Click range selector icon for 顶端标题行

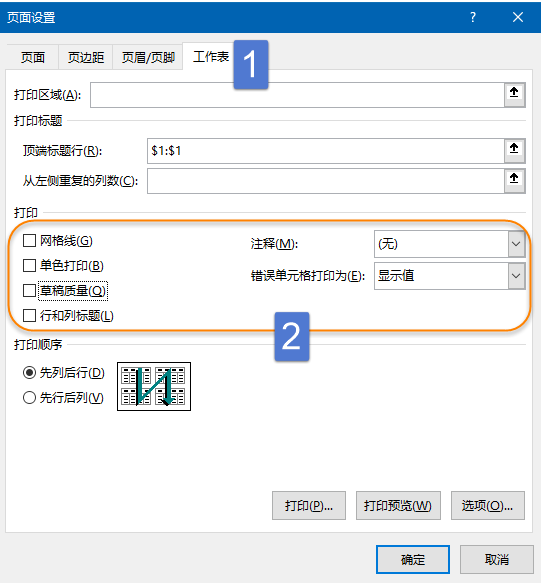pyautogui.click(x=515, y=151)
